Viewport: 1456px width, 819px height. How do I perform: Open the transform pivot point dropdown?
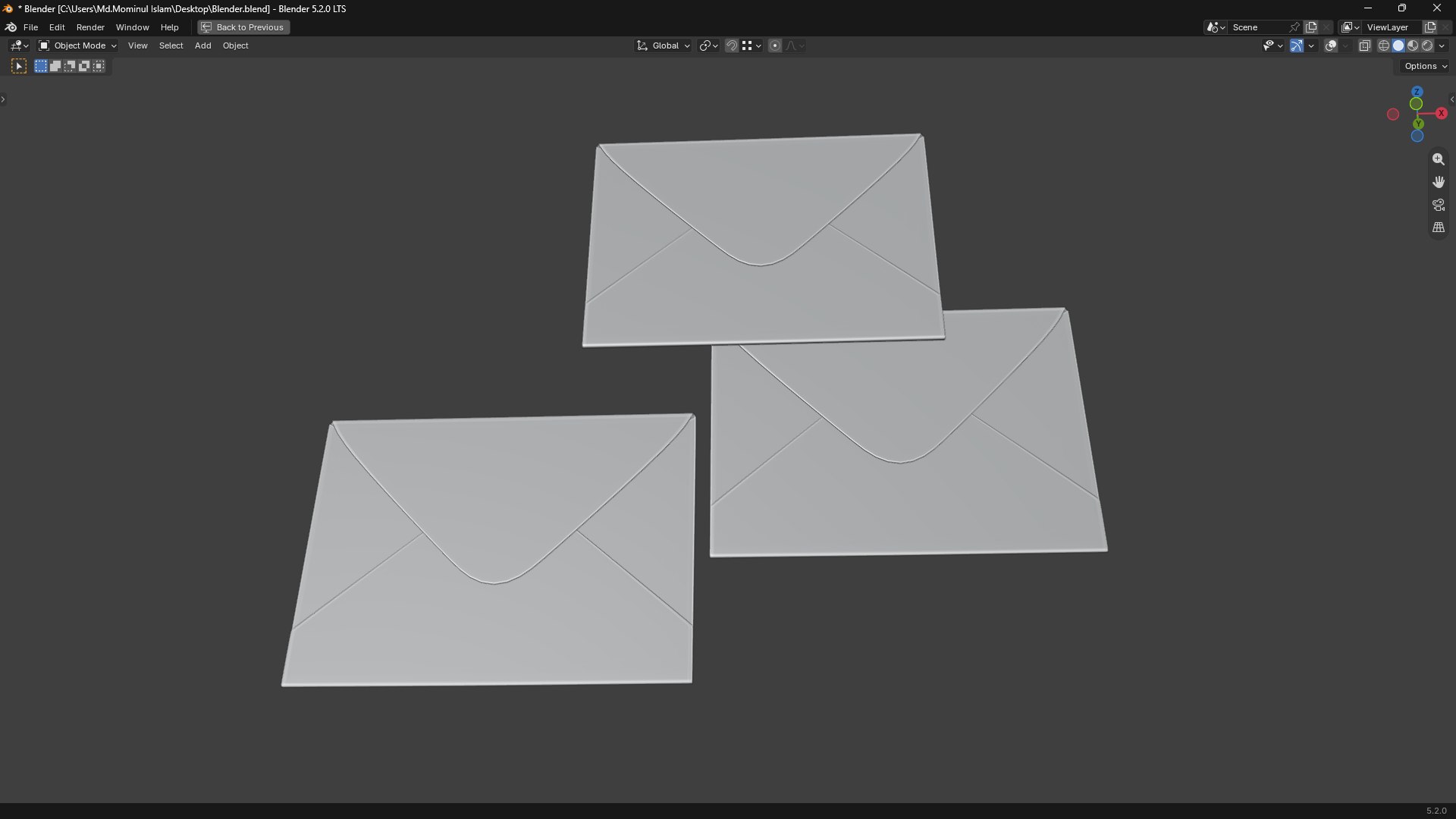[x=708, y=45]
